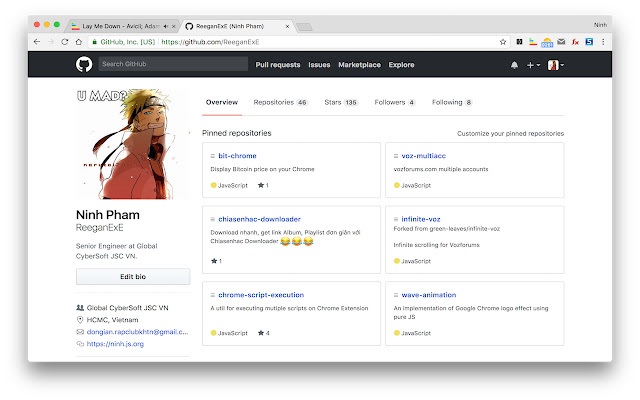Click the green-leaves/infinite-voz fork source text

pos(464,229)
